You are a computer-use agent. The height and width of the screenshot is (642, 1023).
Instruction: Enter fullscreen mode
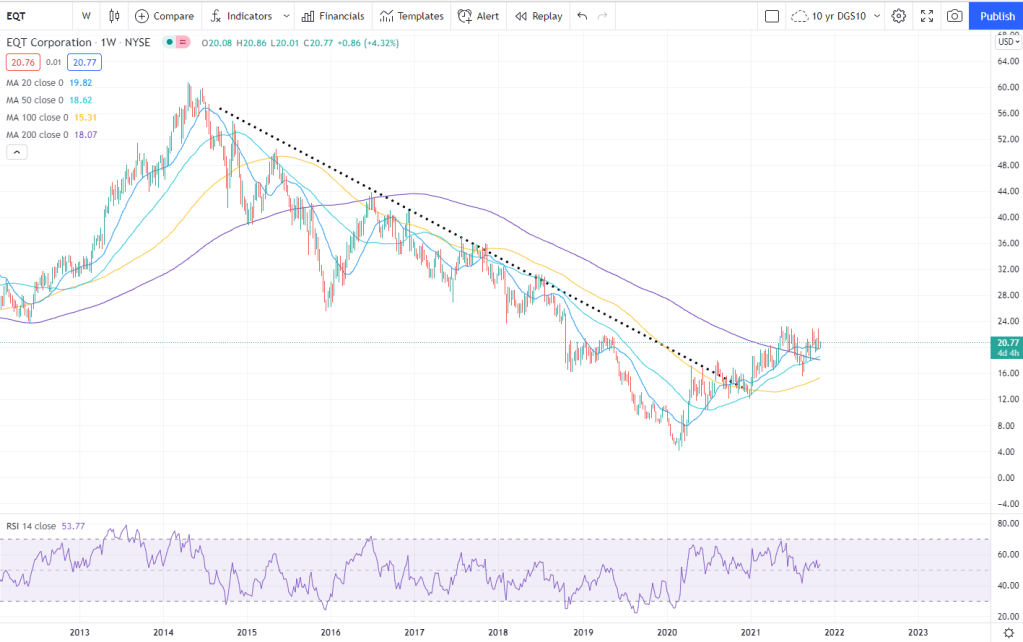927,16
